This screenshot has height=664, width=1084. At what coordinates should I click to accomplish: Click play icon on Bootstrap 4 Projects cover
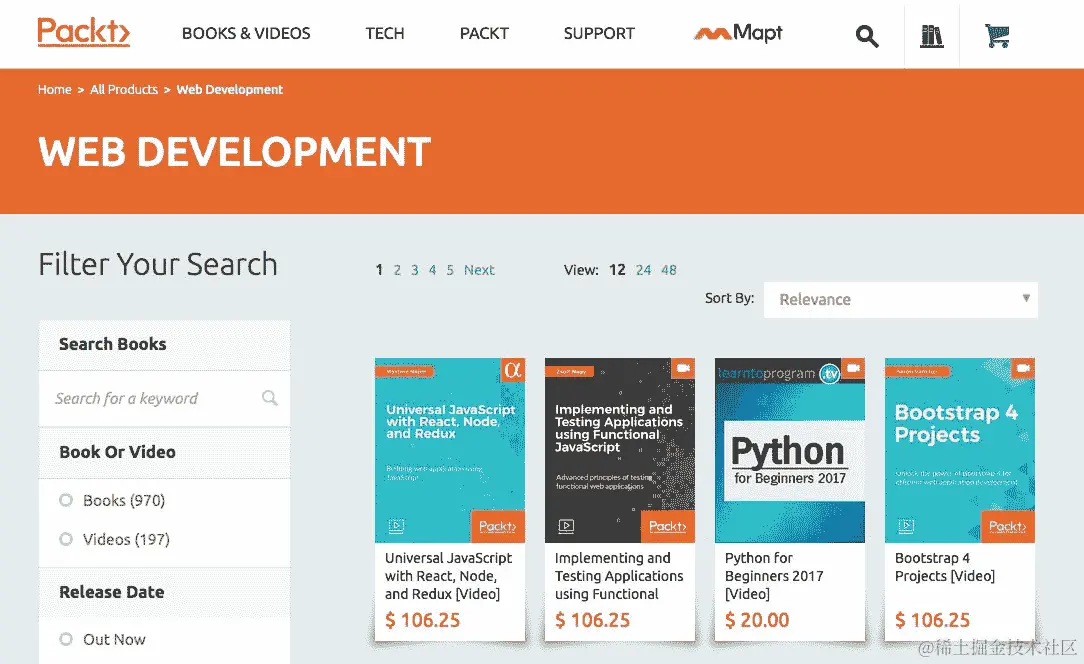click(x=906, y=526)
